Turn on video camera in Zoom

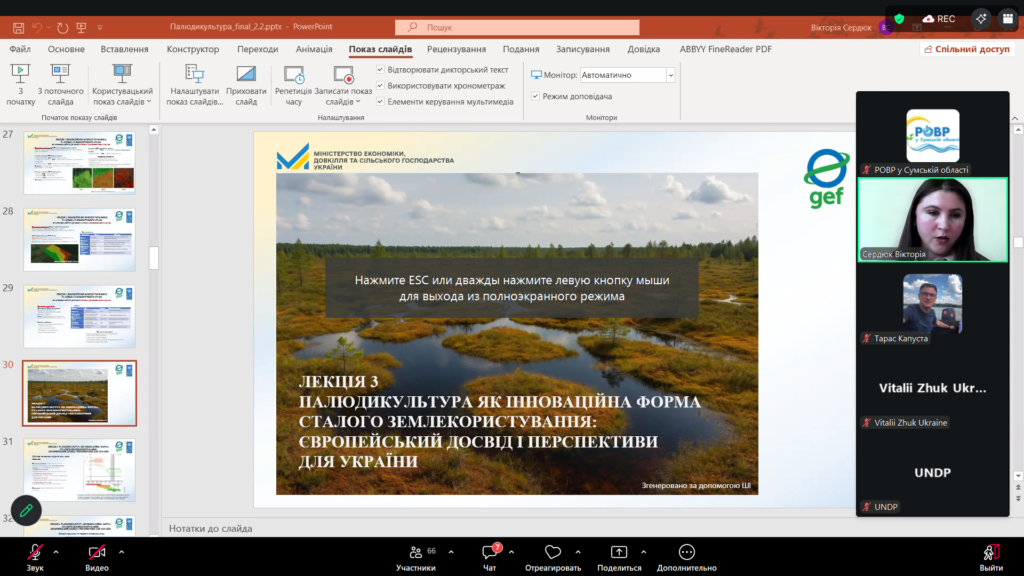pos(97,552)
